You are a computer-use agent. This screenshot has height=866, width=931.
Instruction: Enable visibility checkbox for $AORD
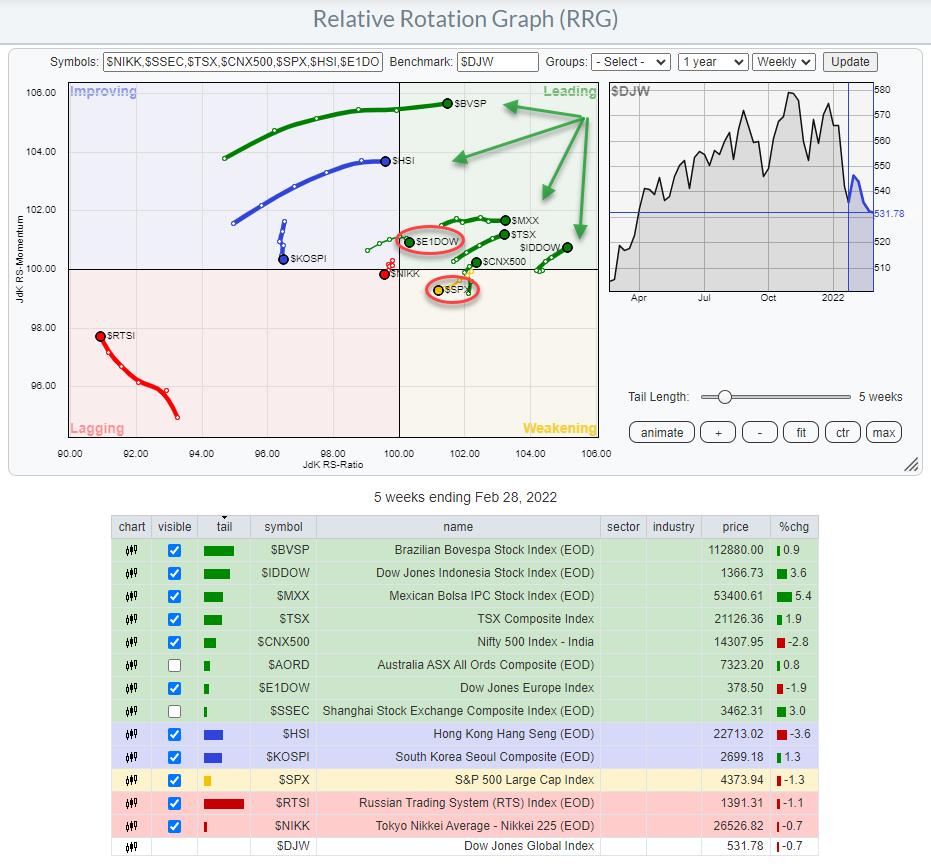tap(175, 665)
